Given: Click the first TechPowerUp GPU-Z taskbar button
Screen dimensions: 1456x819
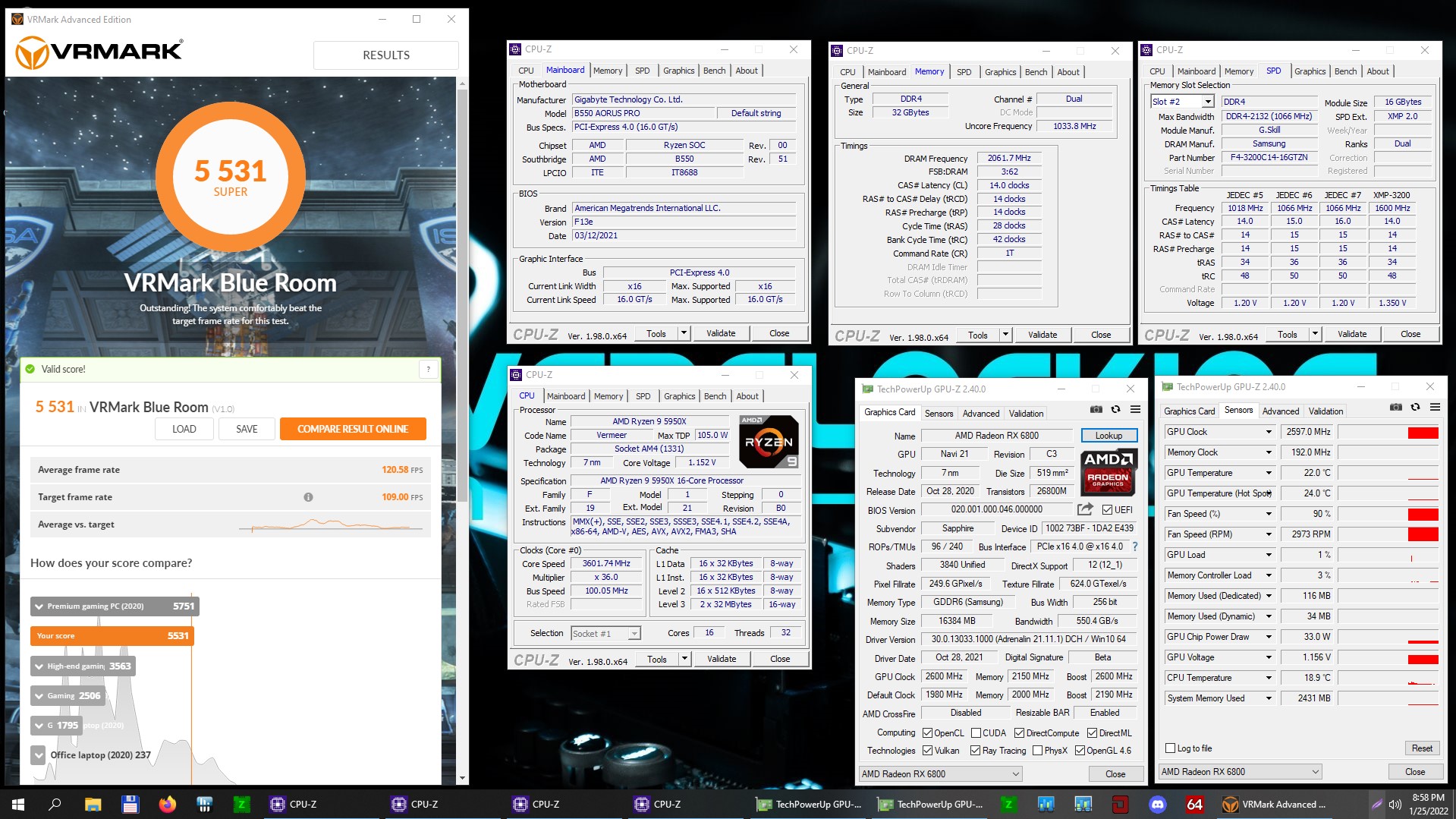Looking at the screenshot, I should click(810, 805).
